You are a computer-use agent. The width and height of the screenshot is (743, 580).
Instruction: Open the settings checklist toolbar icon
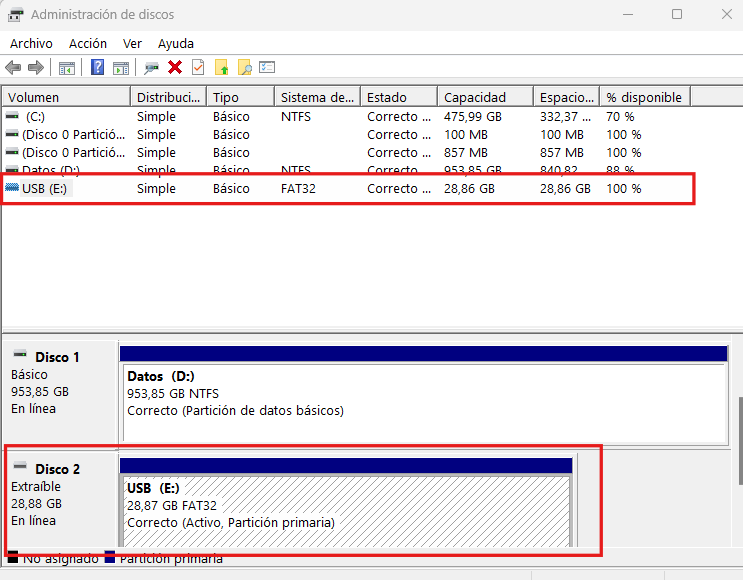tap(267, 67)
